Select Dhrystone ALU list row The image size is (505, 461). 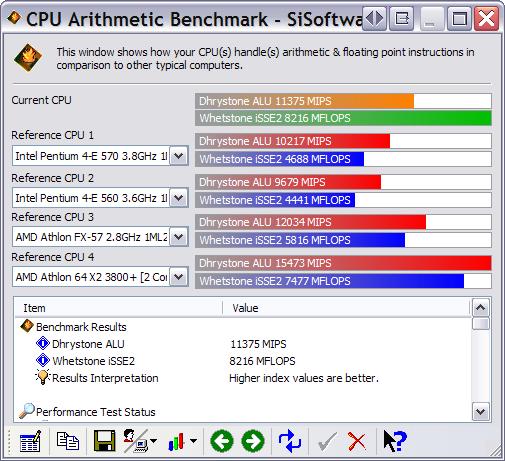243,344
